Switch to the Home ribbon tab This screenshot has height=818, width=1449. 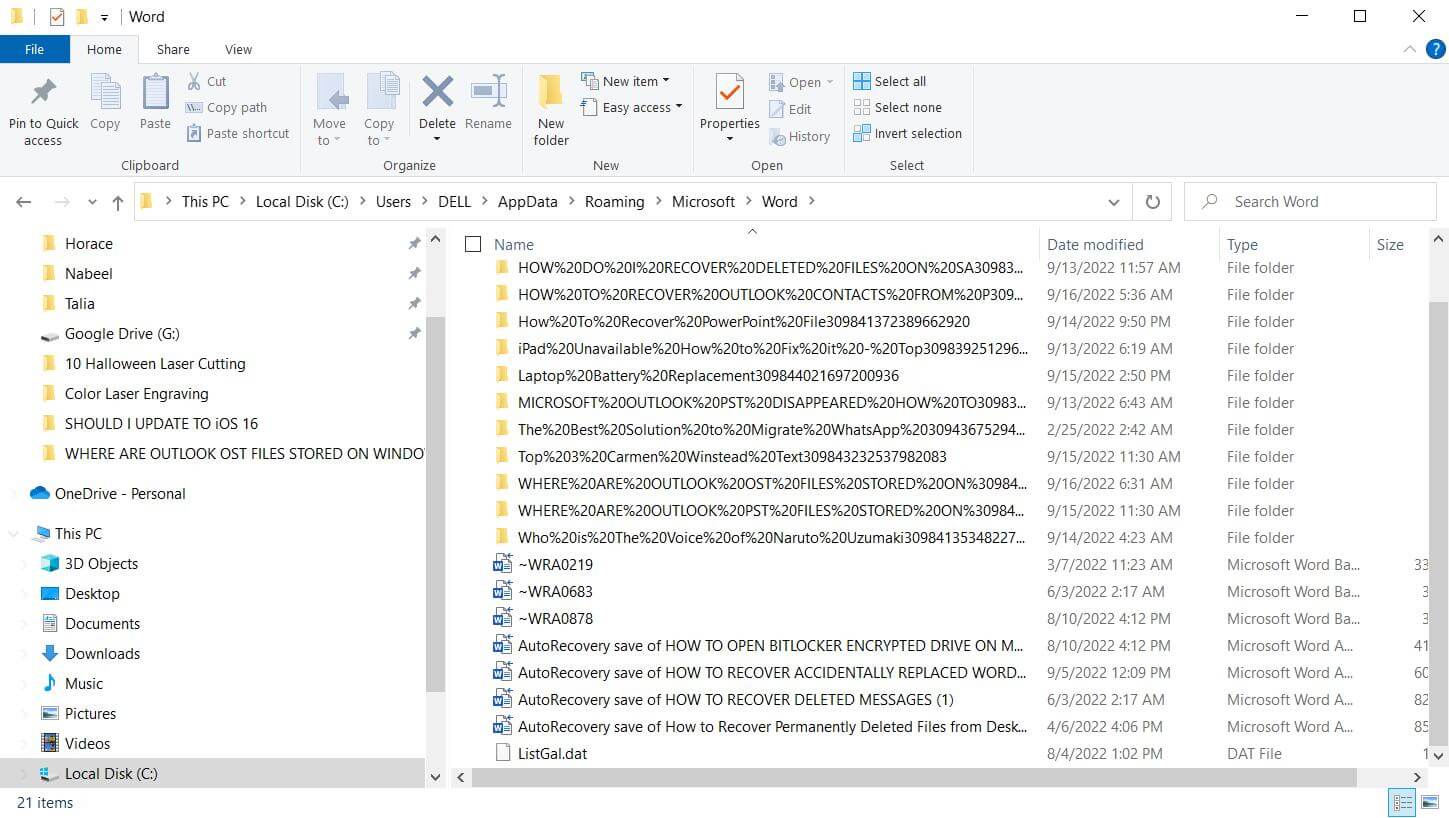(x=104, y=49)
